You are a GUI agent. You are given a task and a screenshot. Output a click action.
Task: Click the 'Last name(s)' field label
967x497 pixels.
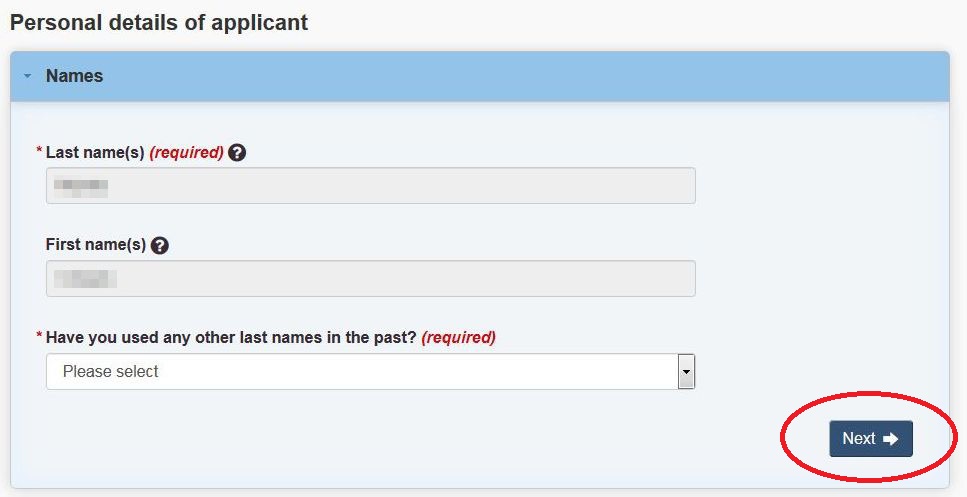pyautogui.click(x=95, y=152)
